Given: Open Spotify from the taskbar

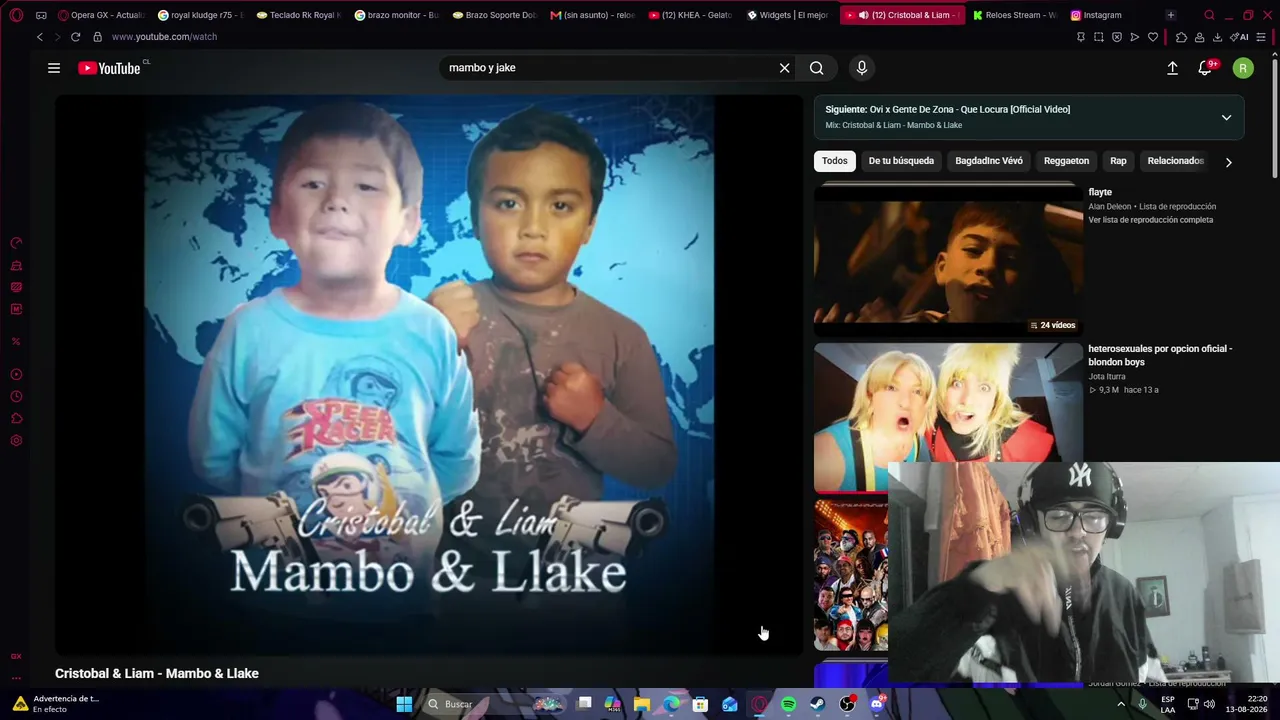Looking at the screenshot, I should pyautogui.click(x=788, y=704).
